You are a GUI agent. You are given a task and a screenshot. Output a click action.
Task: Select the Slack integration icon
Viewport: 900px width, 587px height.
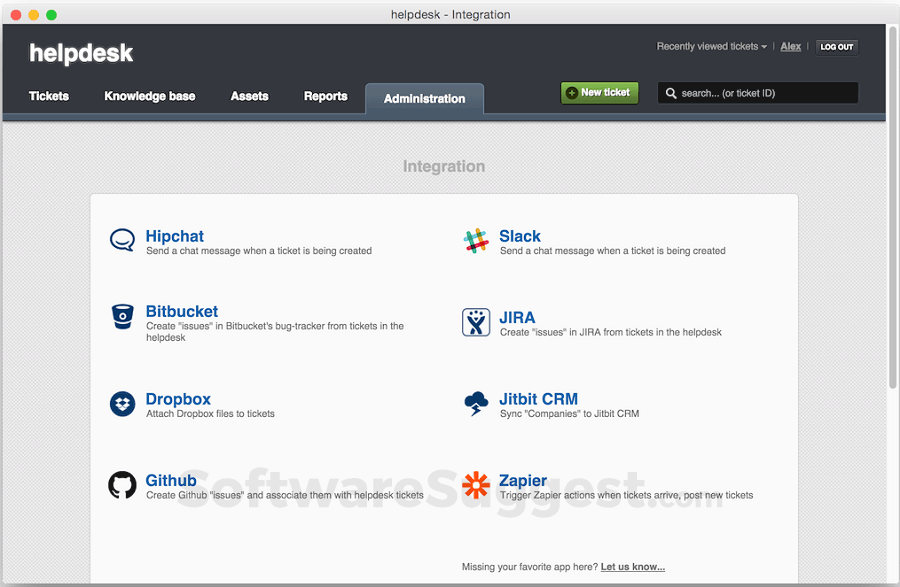click(475, 240)
